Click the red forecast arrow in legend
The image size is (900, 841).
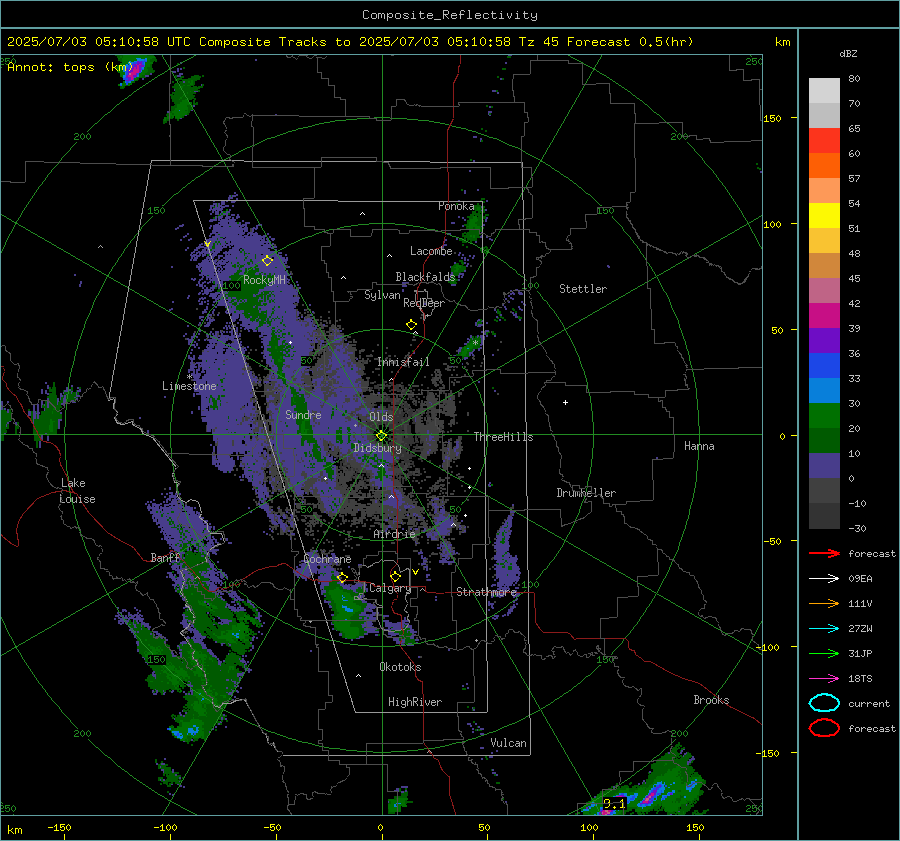(824, 553)
